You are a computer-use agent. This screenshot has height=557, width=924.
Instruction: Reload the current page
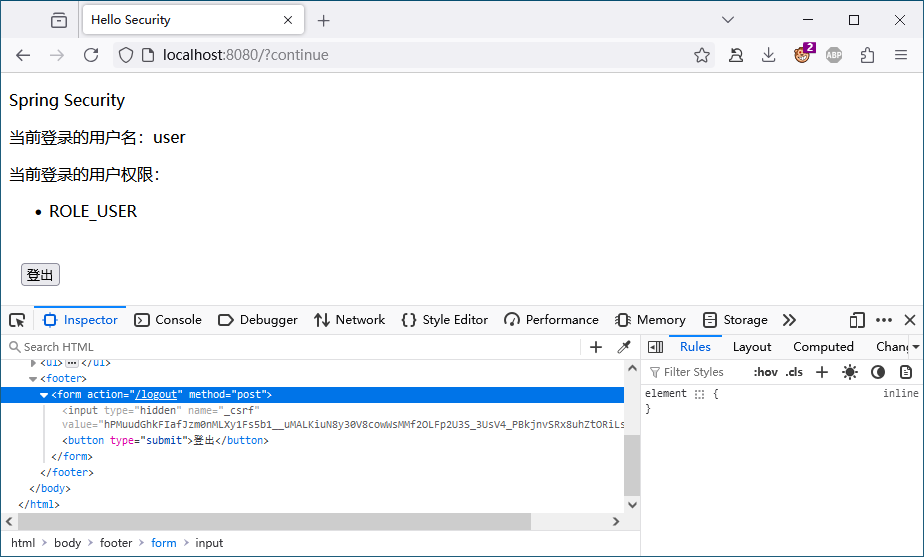pos(91,55)
